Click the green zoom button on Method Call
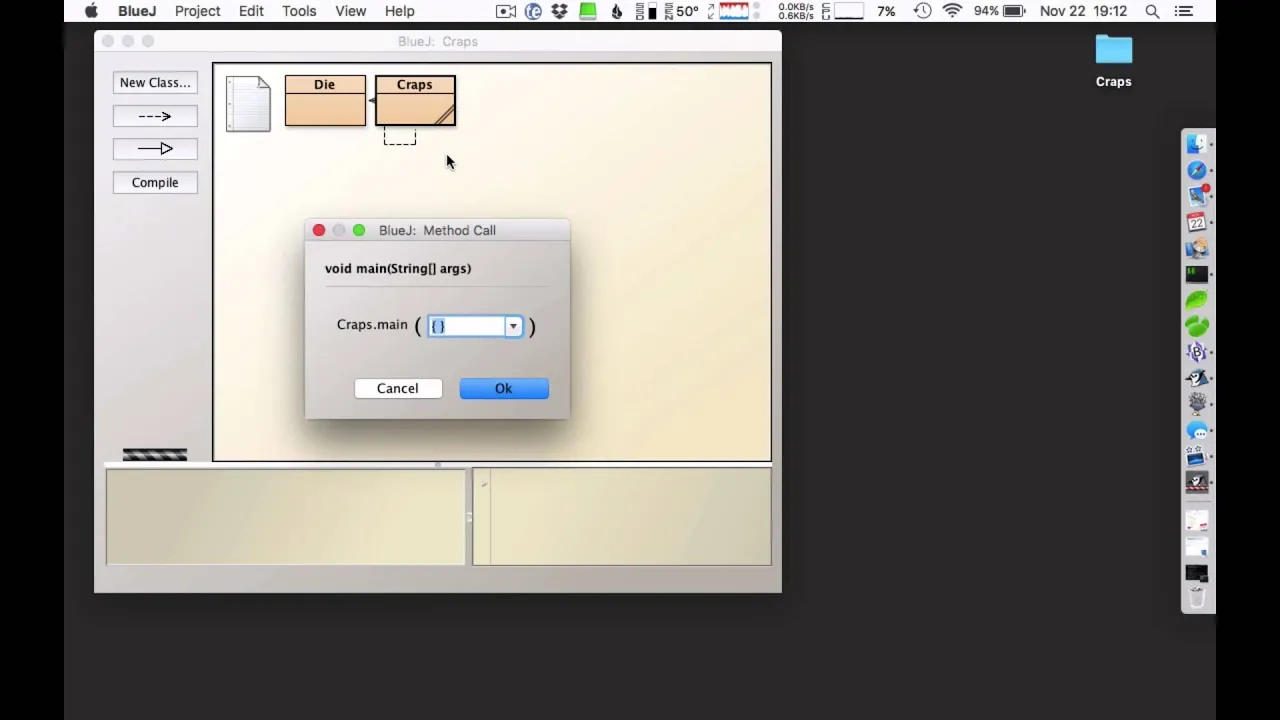This screenshot has height=720, width=1280. [x=359, y=230]
